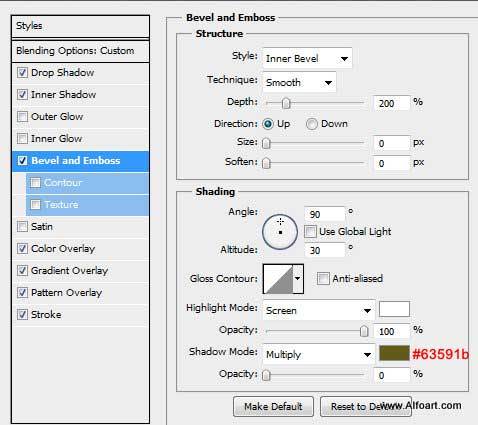This screenshot has height=425, width=478.
Task: Enable the Contour sub-option checkbox
Action: tap(36, 183)
